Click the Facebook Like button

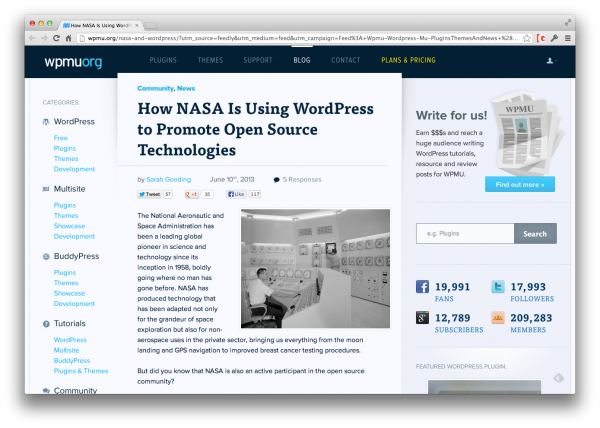click(236, 194)
